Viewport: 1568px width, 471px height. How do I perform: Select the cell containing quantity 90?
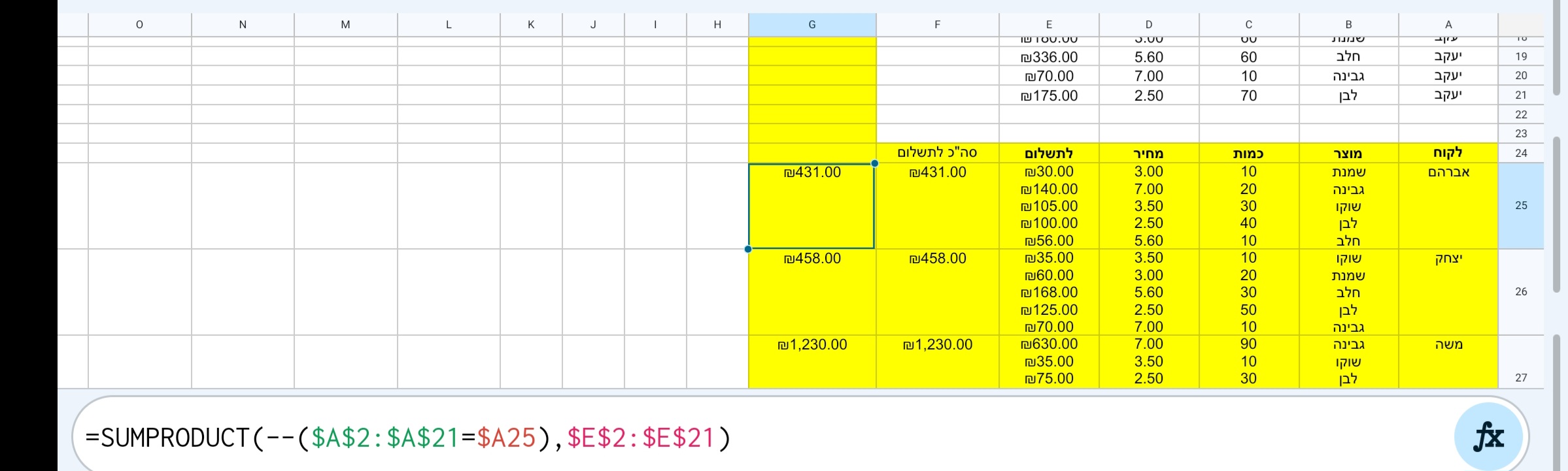(1248, 344)
